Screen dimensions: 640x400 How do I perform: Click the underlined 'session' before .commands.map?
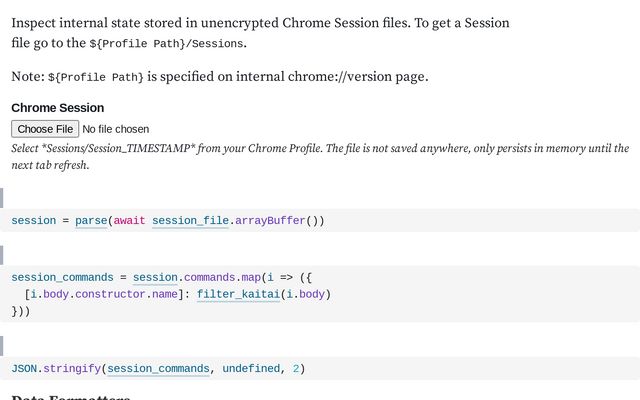pos(155,277)
